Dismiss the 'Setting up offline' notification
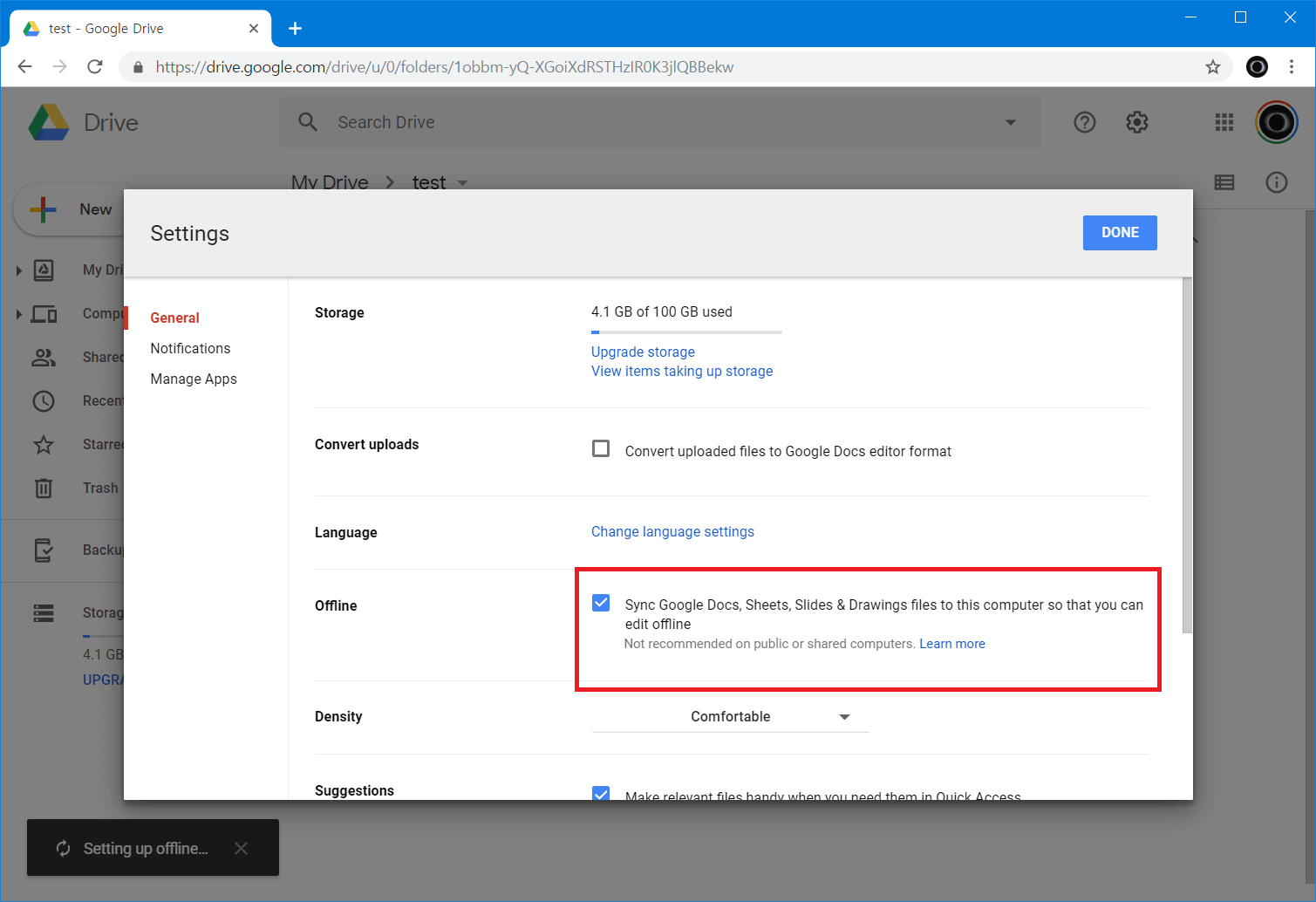This screenshot has width=1316, height=902. pos(242,848)
